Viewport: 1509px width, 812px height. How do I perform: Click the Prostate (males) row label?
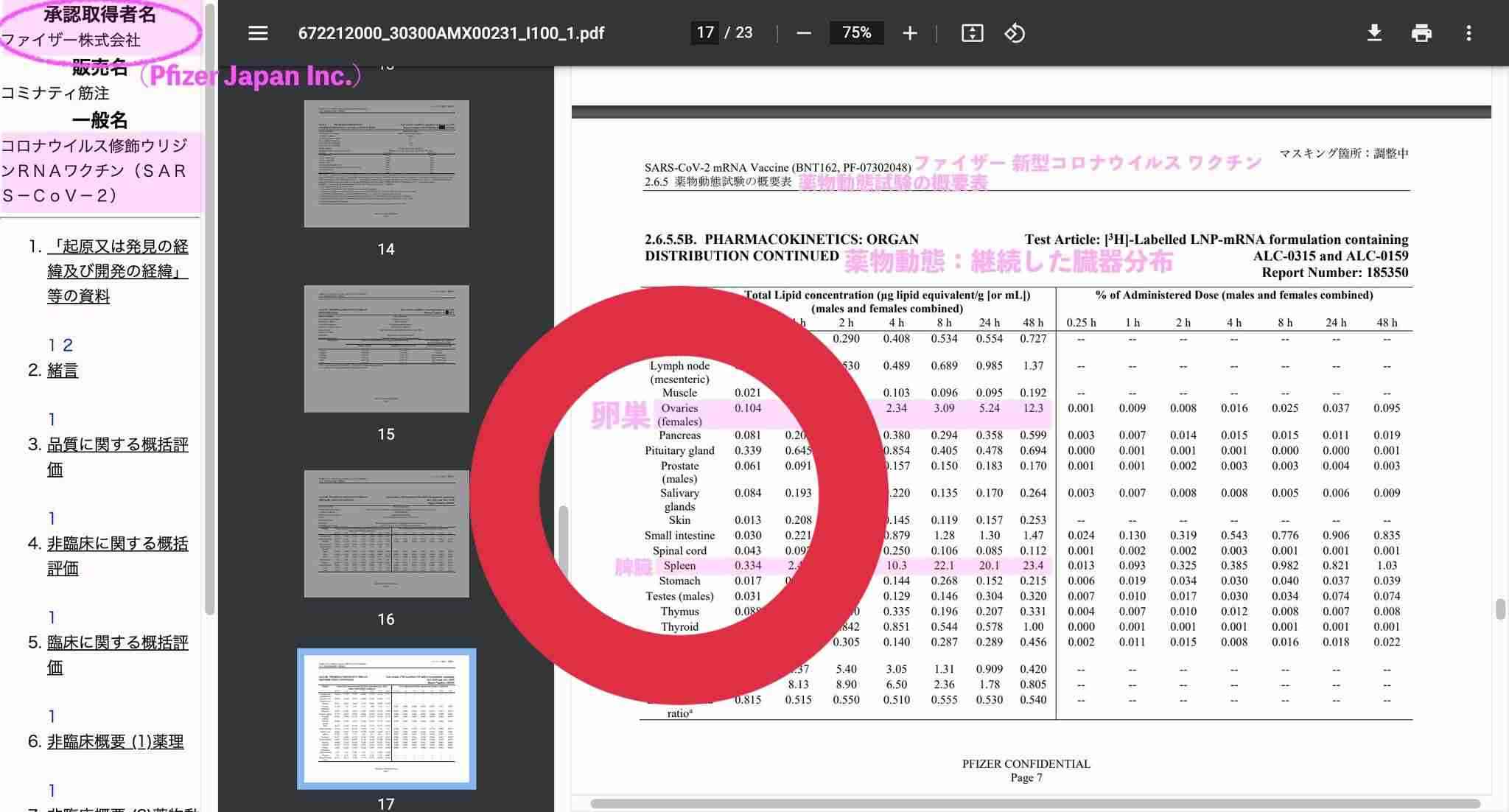[679, 472]
